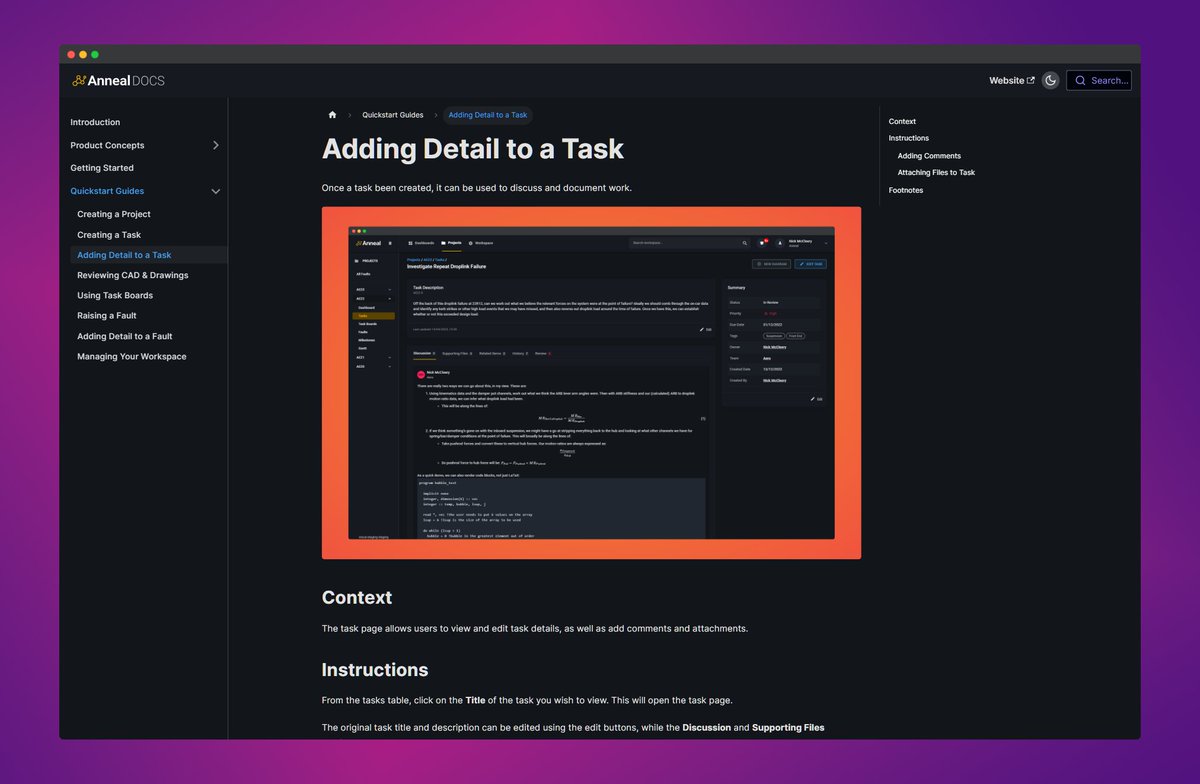Open the Managing Your Workspace guide
The height and width of the screenshot is (784, 1200).
pyautogui.click(x=132, y=356)
